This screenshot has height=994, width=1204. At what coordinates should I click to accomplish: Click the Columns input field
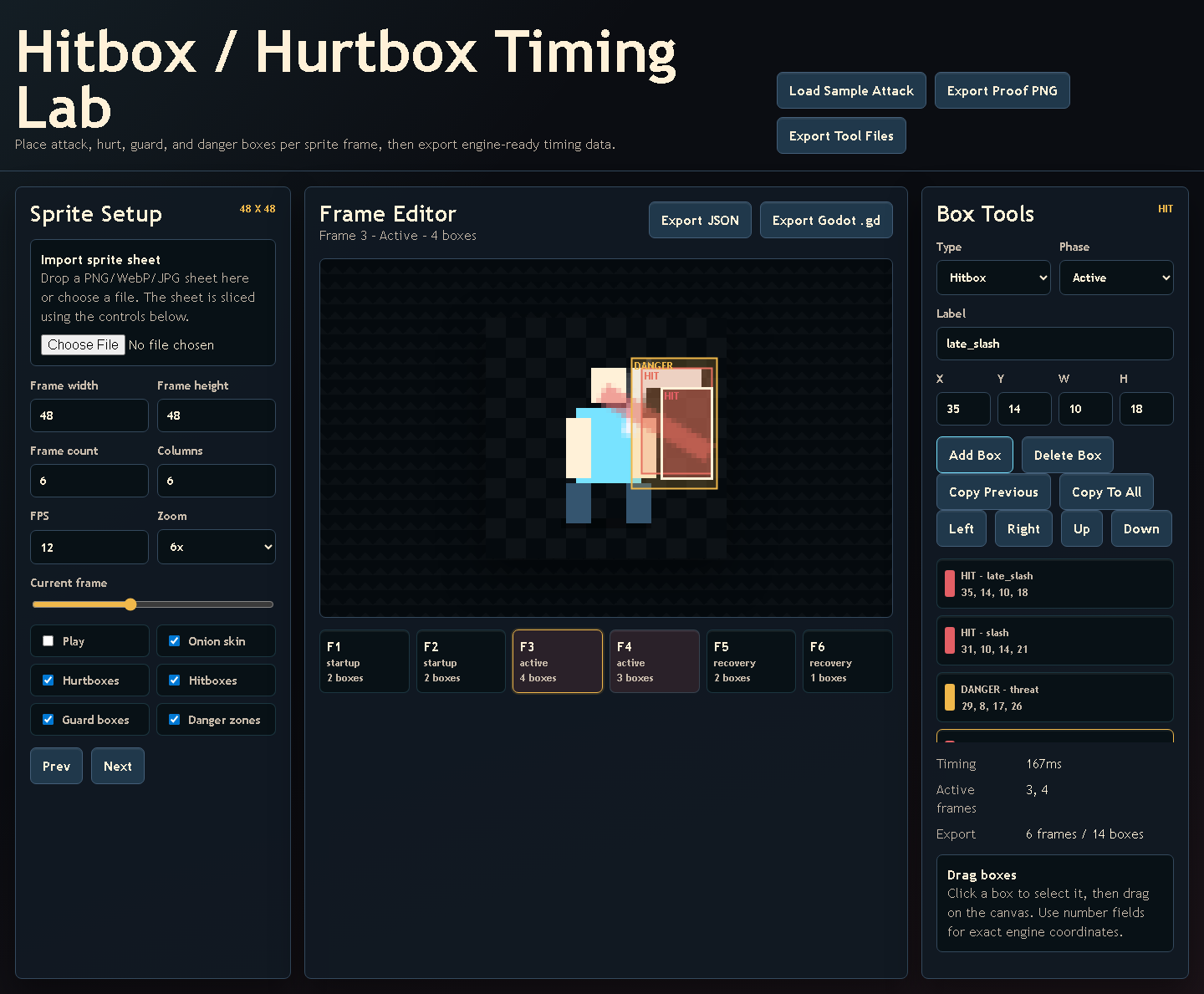pos(217,481)
